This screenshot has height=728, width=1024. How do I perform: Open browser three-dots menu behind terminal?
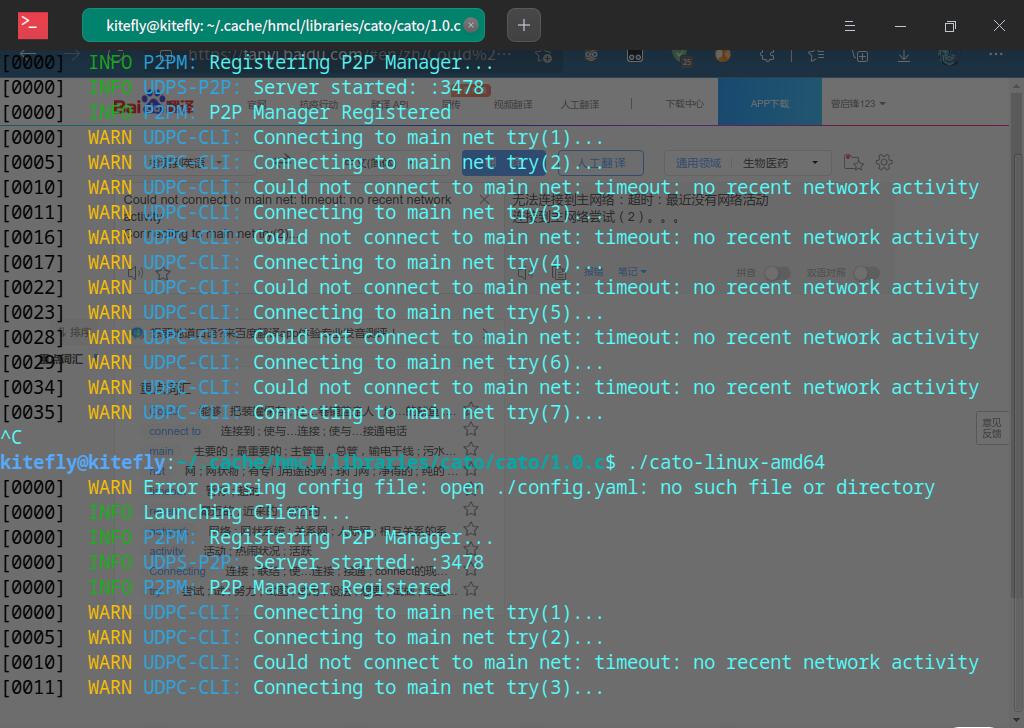(x=995, y=55)
